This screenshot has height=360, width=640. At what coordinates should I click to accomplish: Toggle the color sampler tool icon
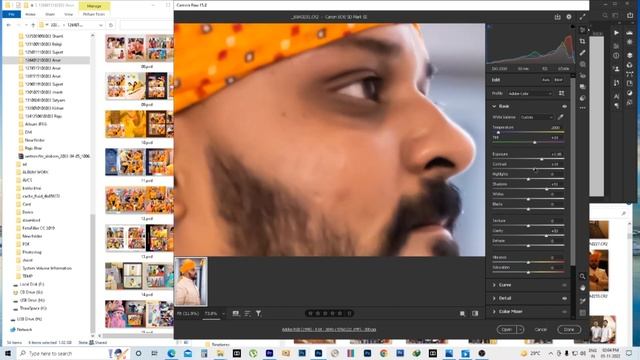click(582, 301)
